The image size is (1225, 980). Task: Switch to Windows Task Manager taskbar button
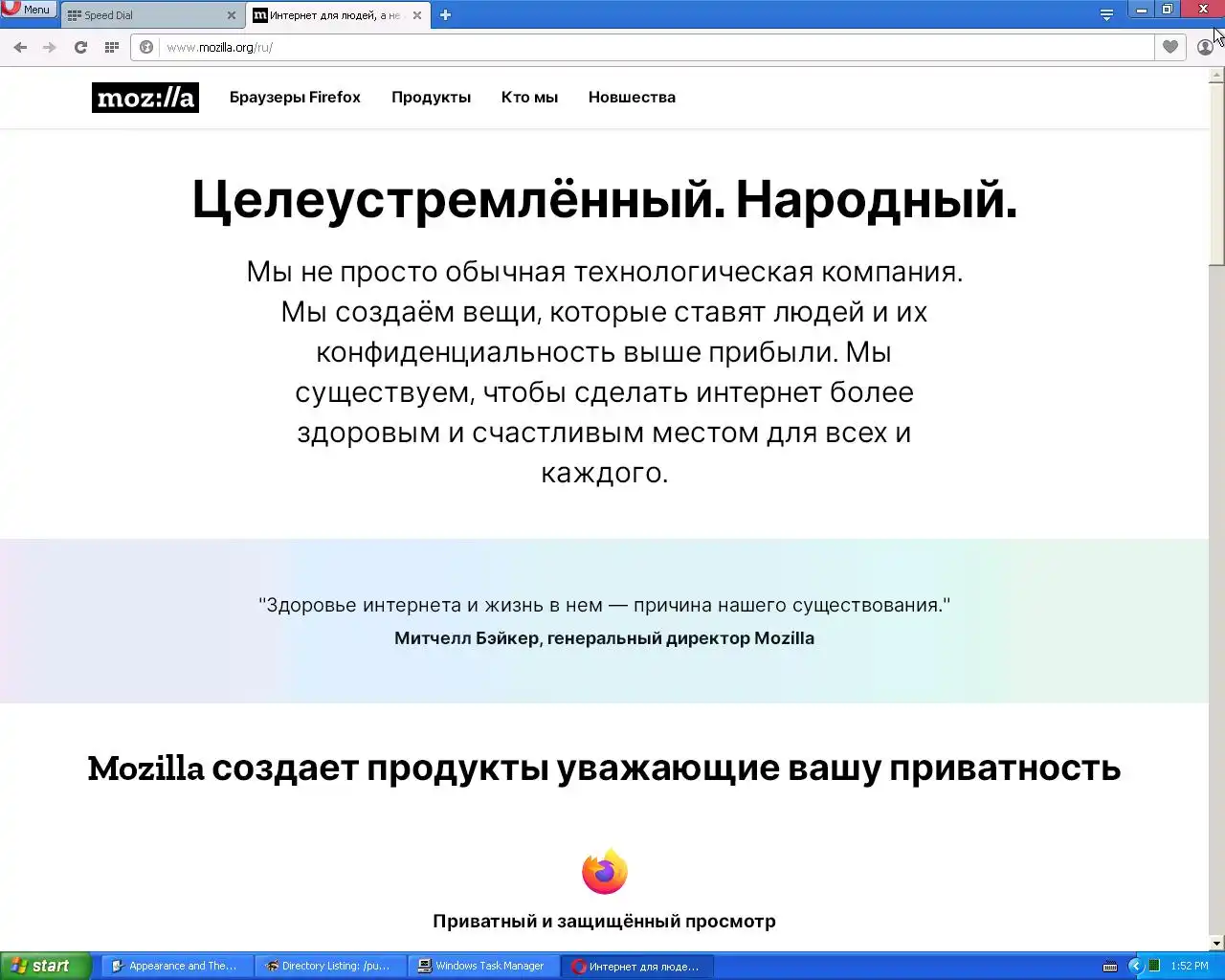click(483, 967)
